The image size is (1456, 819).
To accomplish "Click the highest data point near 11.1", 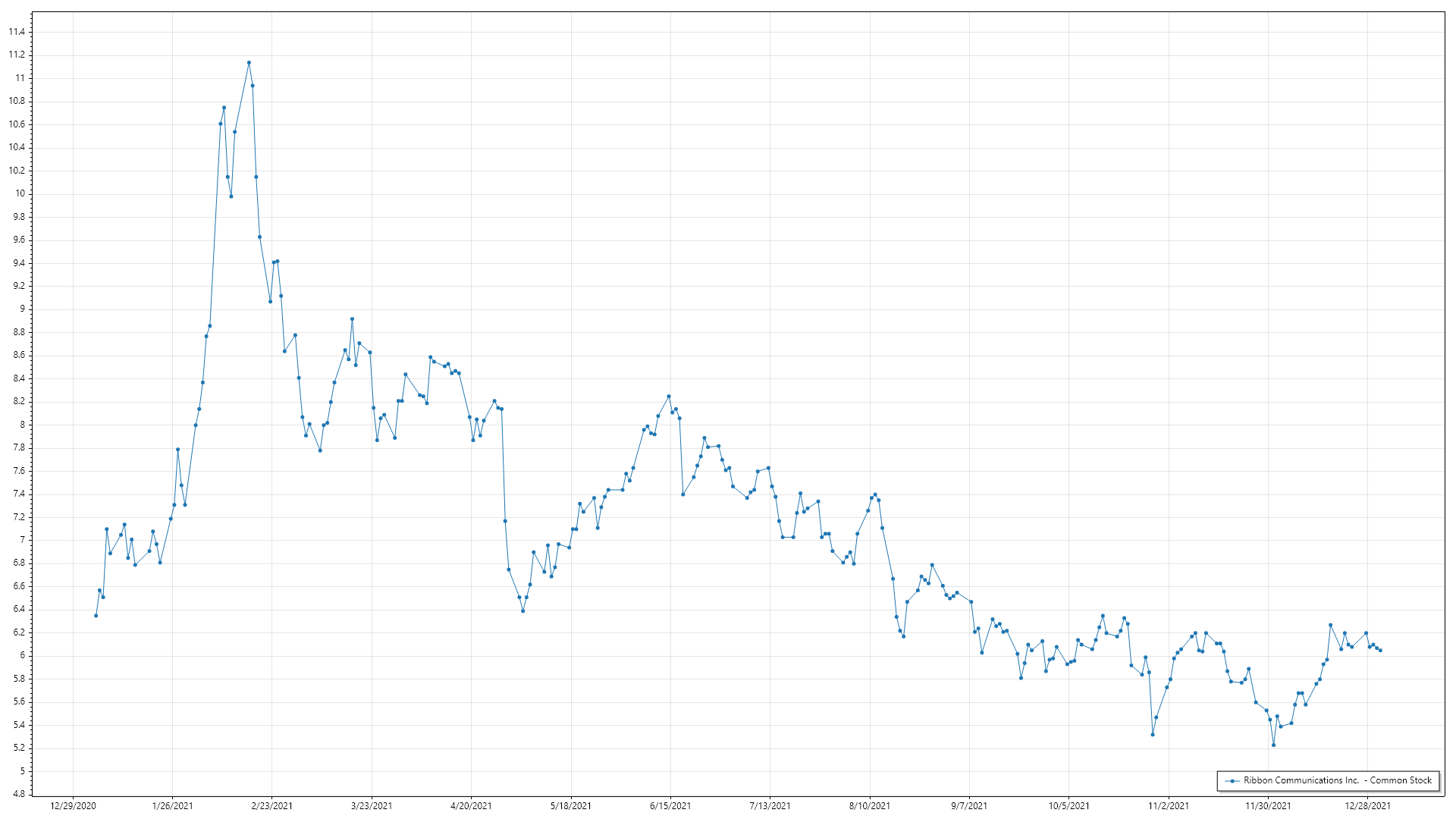I will tap(249, 63).
